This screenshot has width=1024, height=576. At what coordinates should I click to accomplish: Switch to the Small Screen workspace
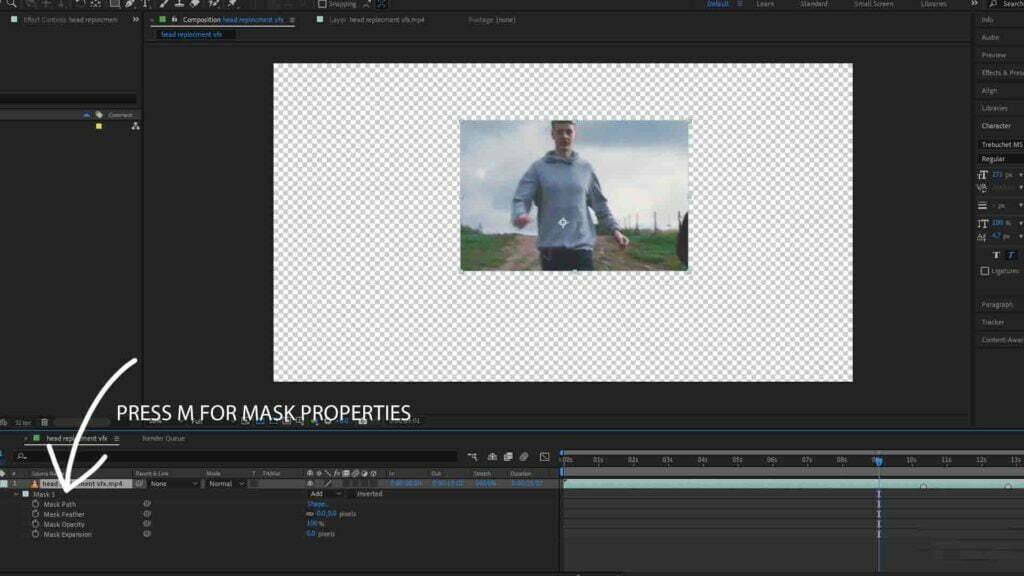coord(874,4)
